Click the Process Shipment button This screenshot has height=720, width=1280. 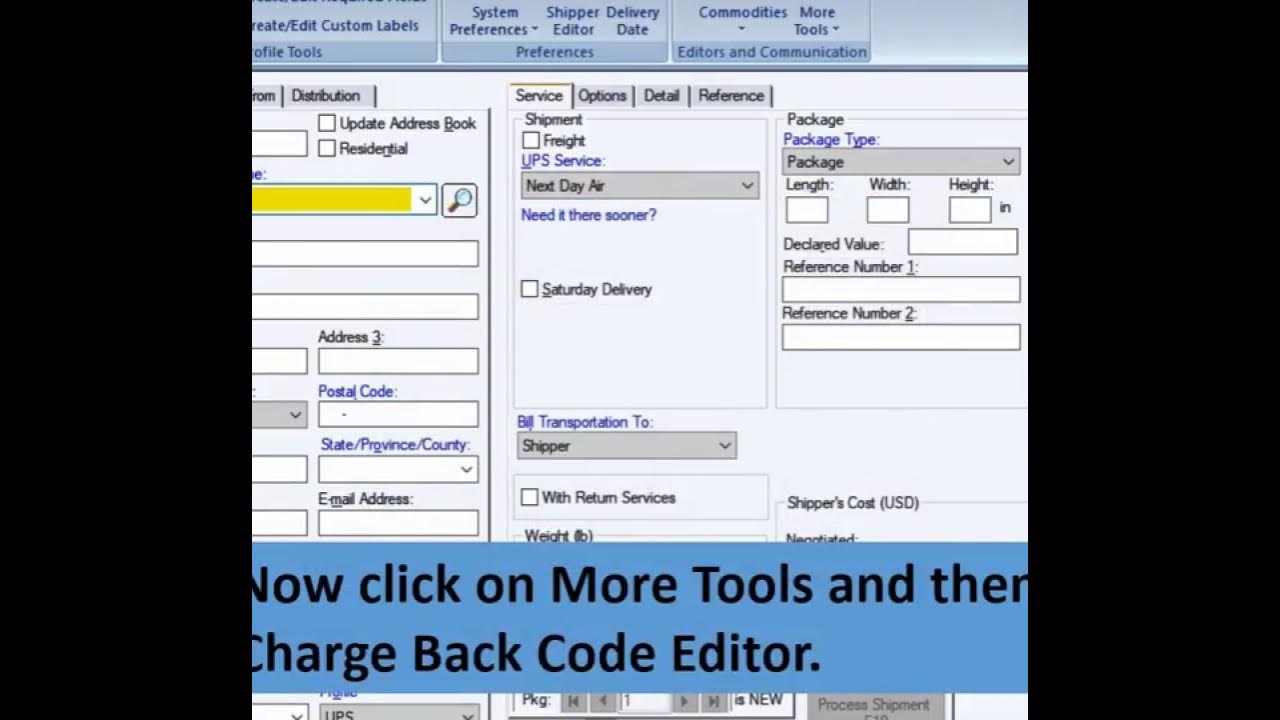[874, 706]
